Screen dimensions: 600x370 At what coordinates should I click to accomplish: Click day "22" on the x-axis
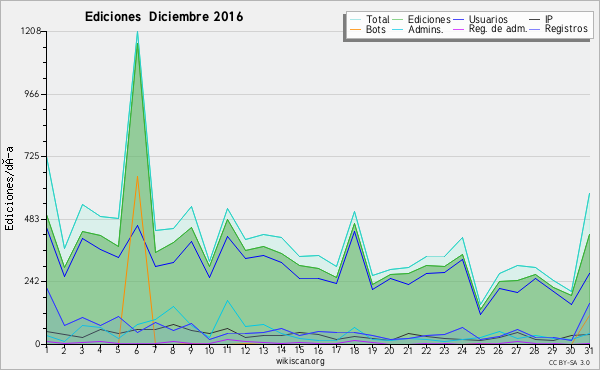coord(426,350)
